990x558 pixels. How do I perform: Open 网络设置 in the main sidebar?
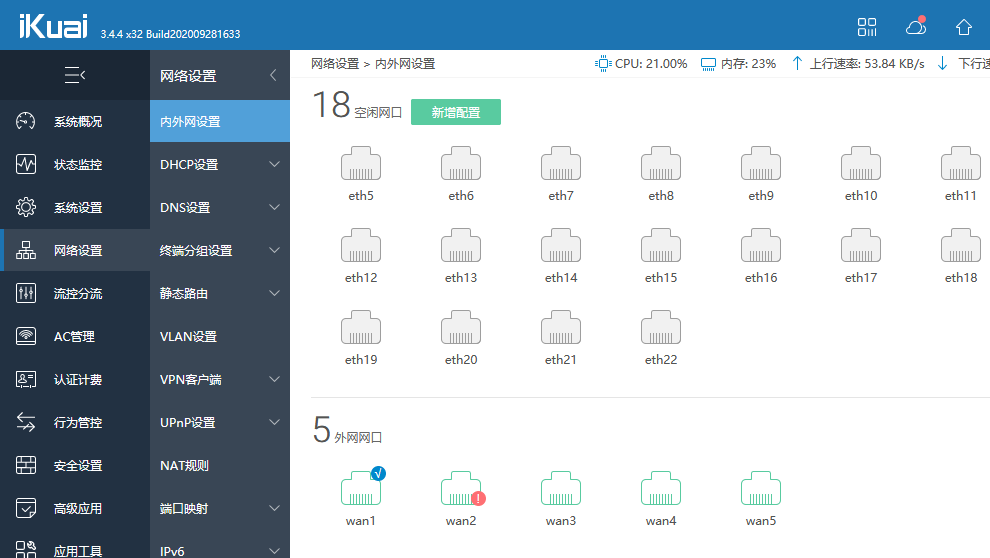tap(75, 250)
